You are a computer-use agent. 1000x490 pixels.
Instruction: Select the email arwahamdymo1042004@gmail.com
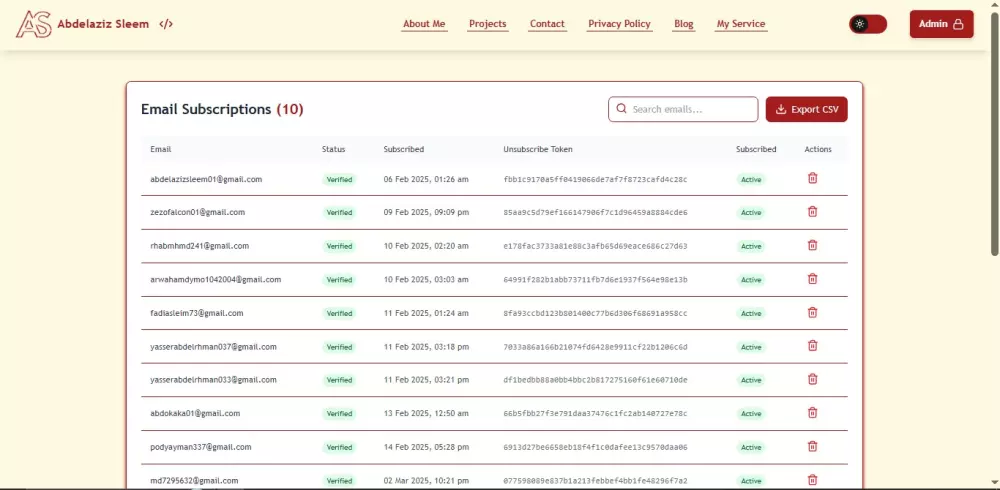[x=216, y=279]
